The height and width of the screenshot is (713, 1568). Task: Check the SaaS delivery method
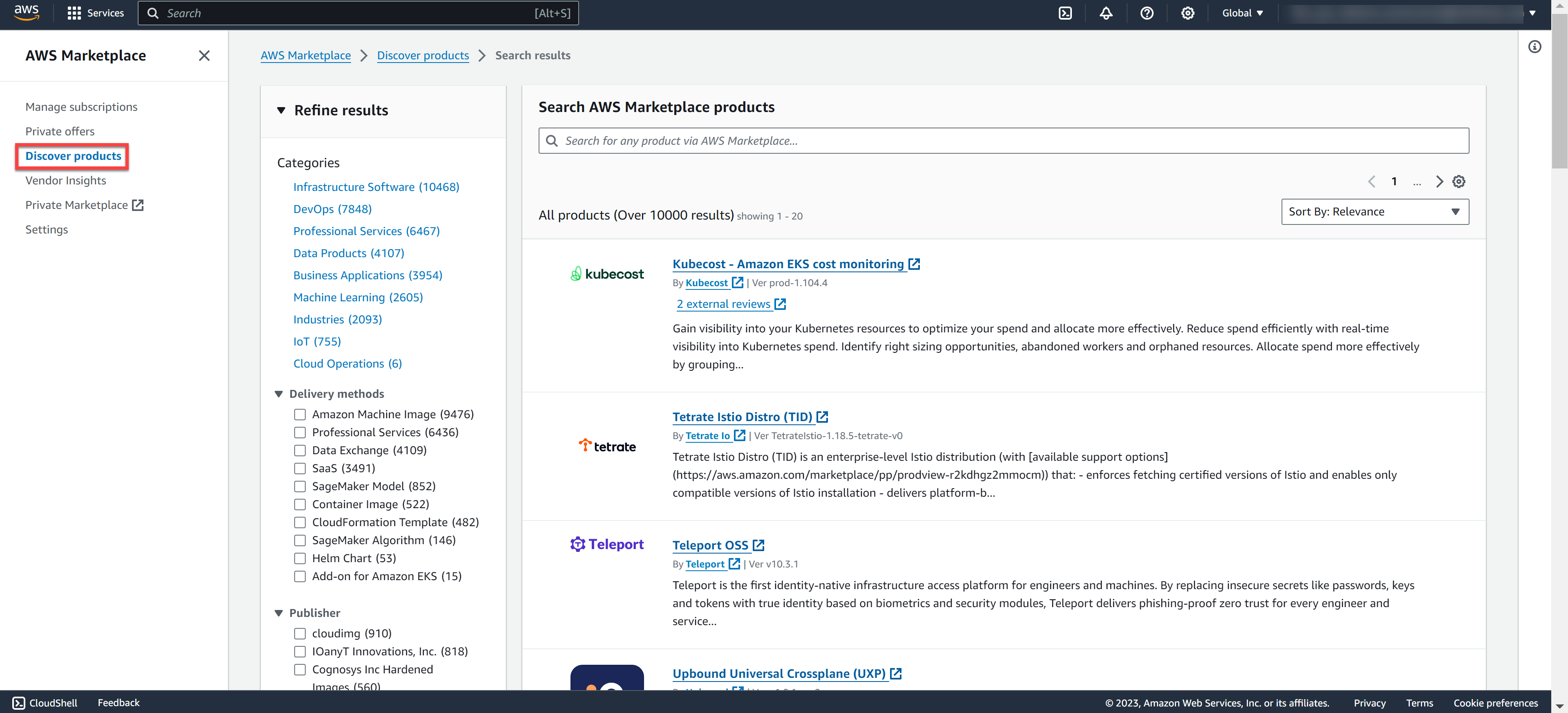[300, 468]
